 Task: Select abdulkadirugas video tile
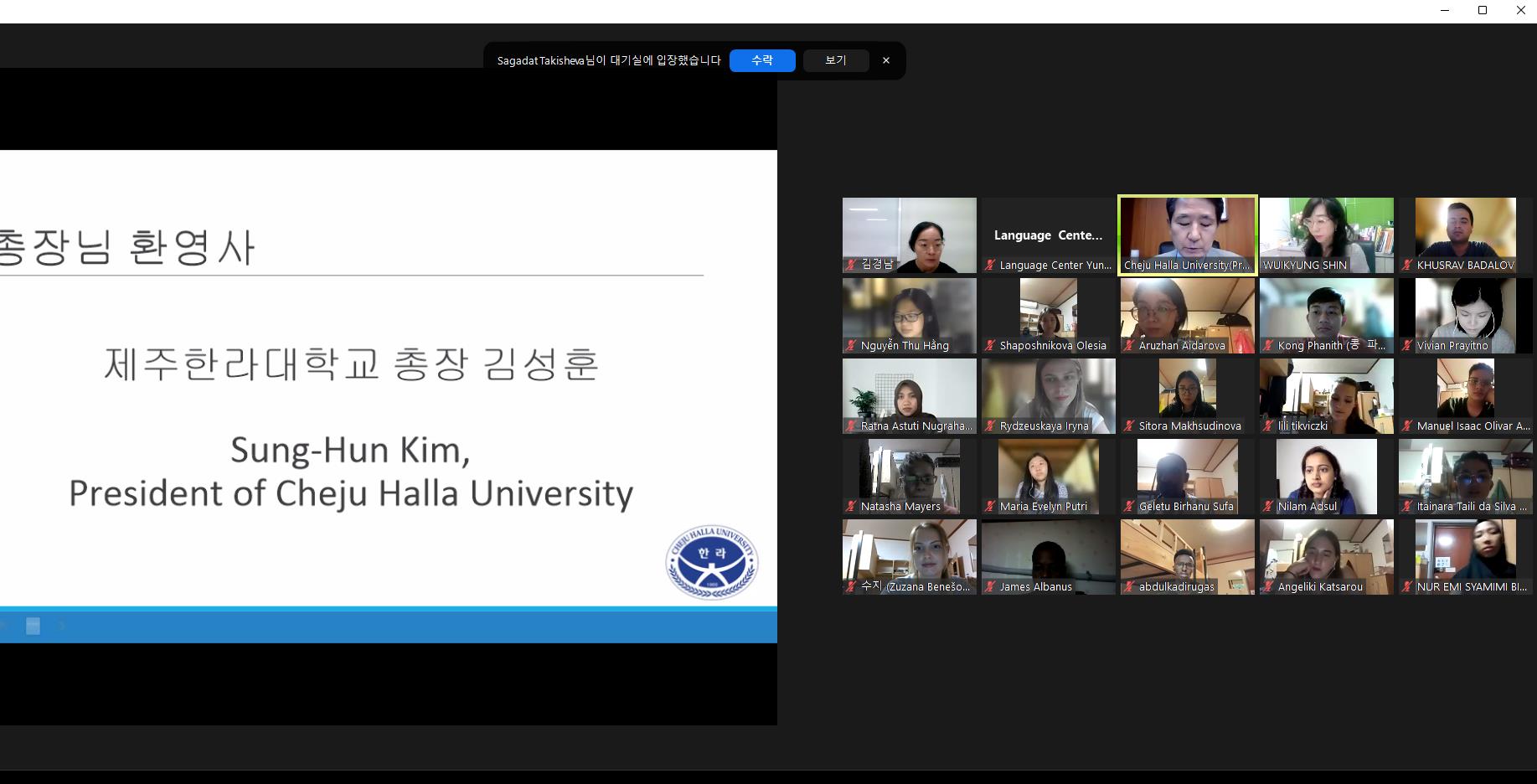pyautogui.click(x=1188, y=557)
